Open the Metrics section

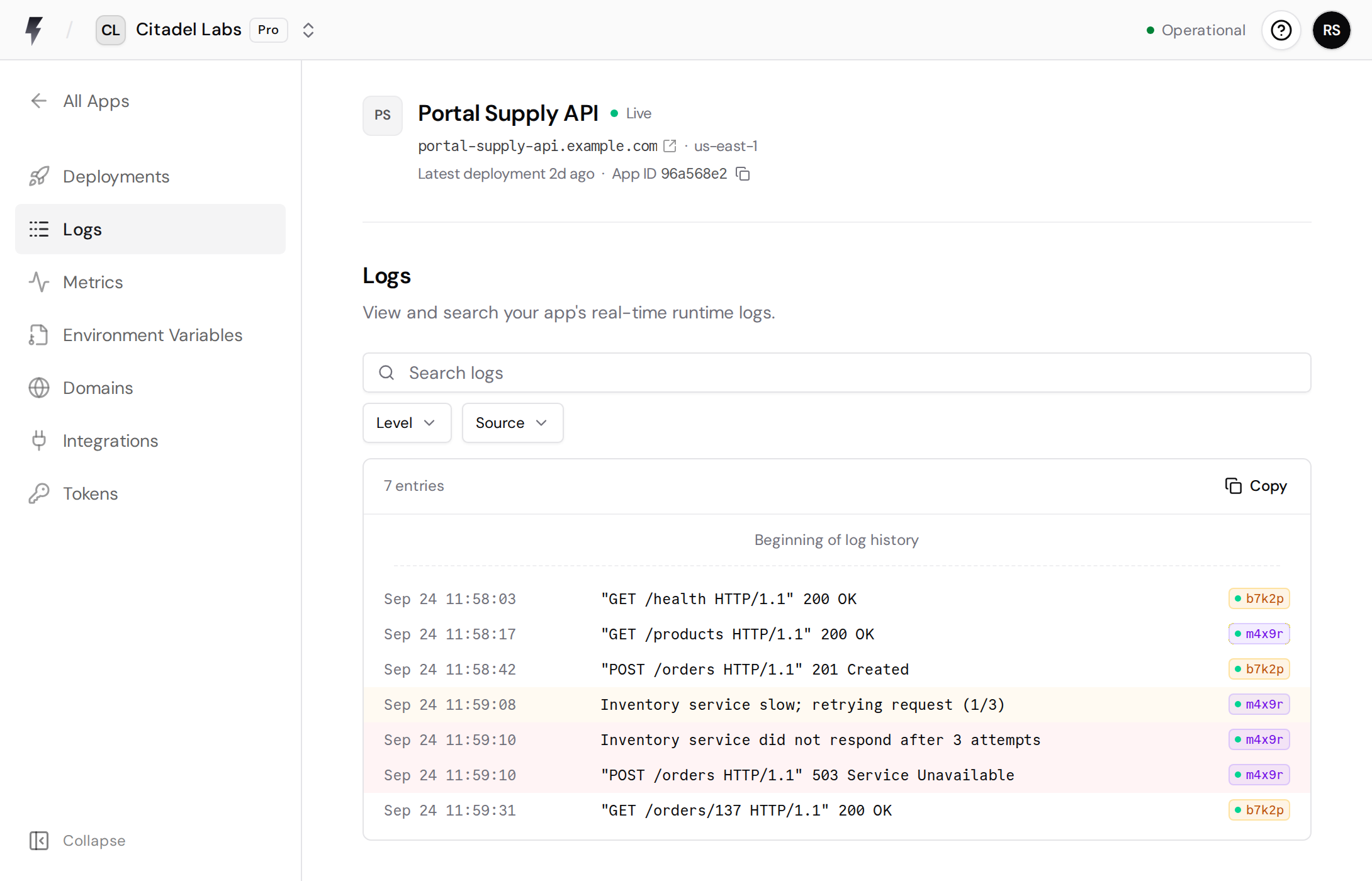(150, 282)
